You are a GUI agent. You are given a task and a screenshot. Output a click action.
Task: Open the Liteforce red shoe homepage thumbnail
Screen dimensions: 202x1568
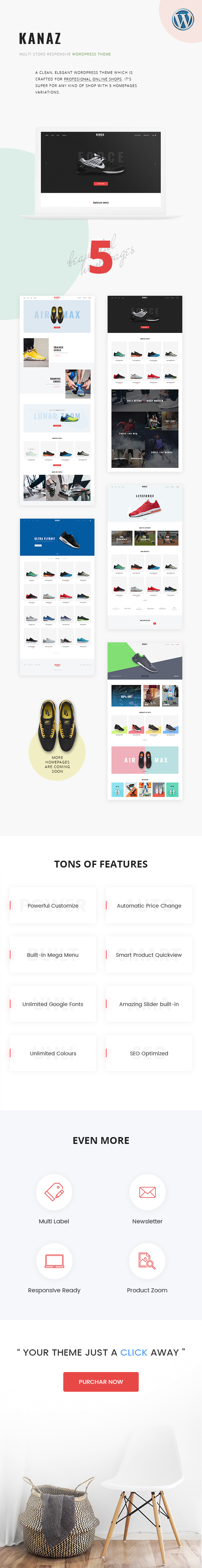[x=145, y=557]
